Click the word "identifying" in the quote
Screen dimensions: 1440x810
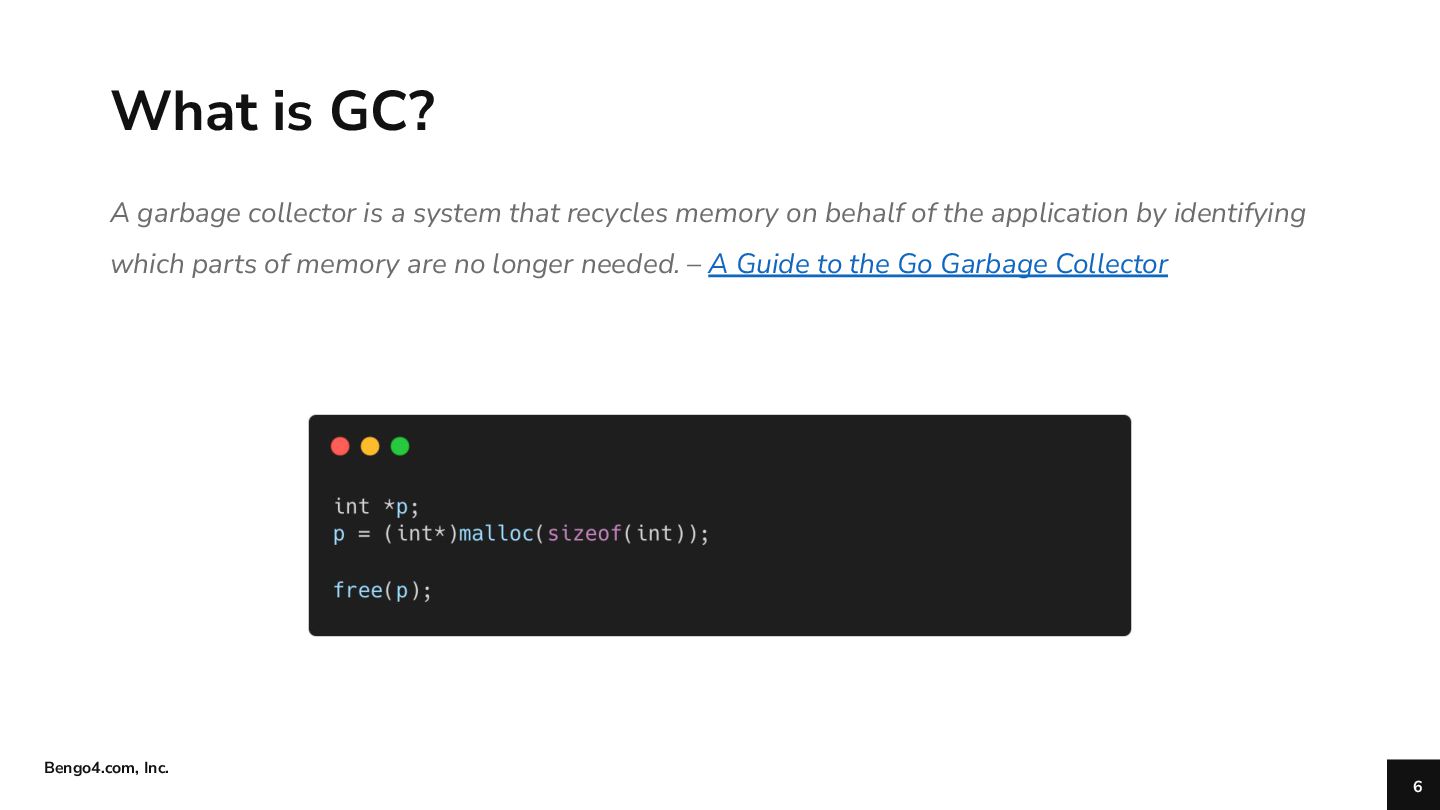click(x=1239, y=213)
